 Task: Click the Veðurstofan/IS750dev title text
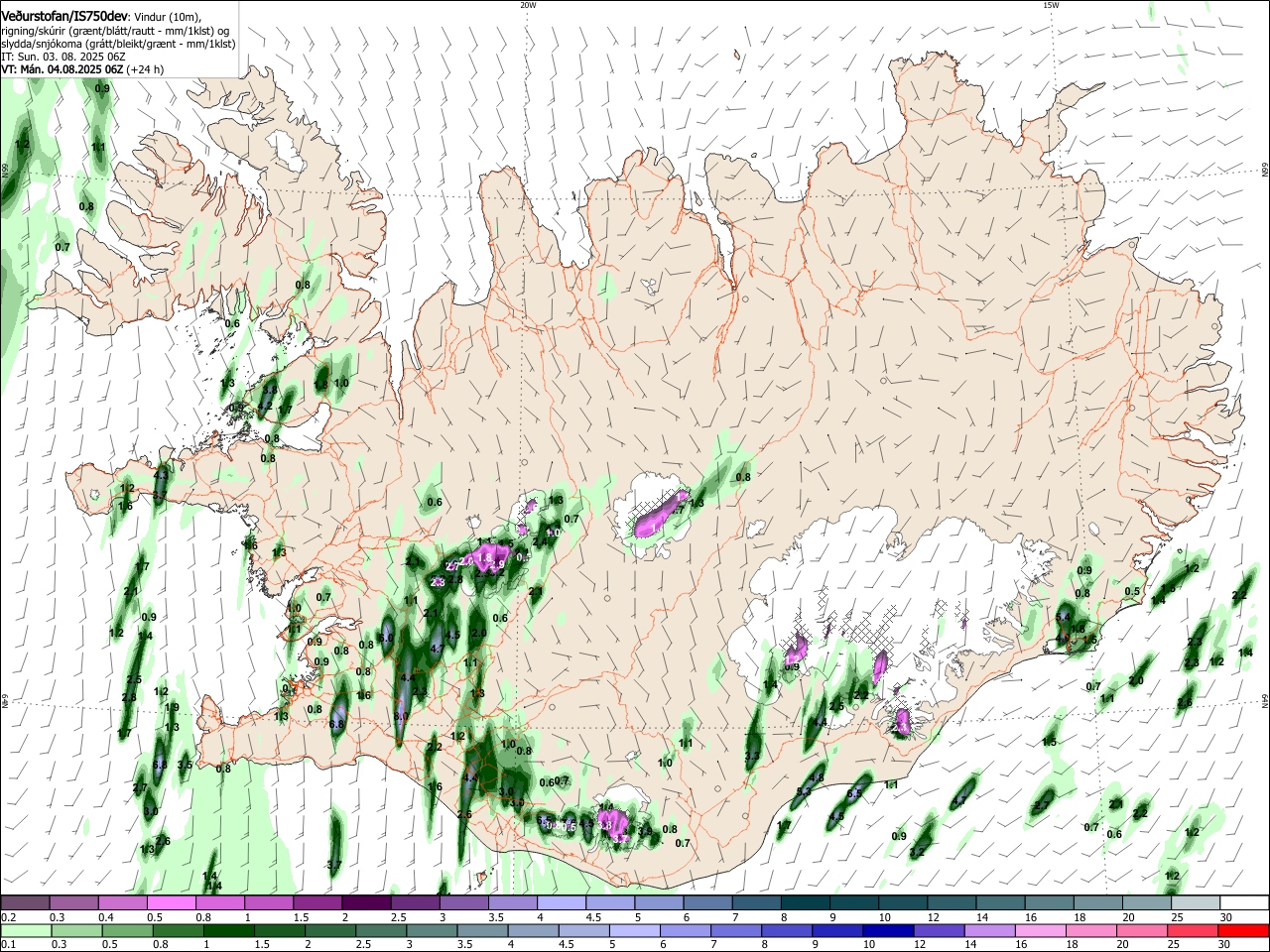pos(64,15)
